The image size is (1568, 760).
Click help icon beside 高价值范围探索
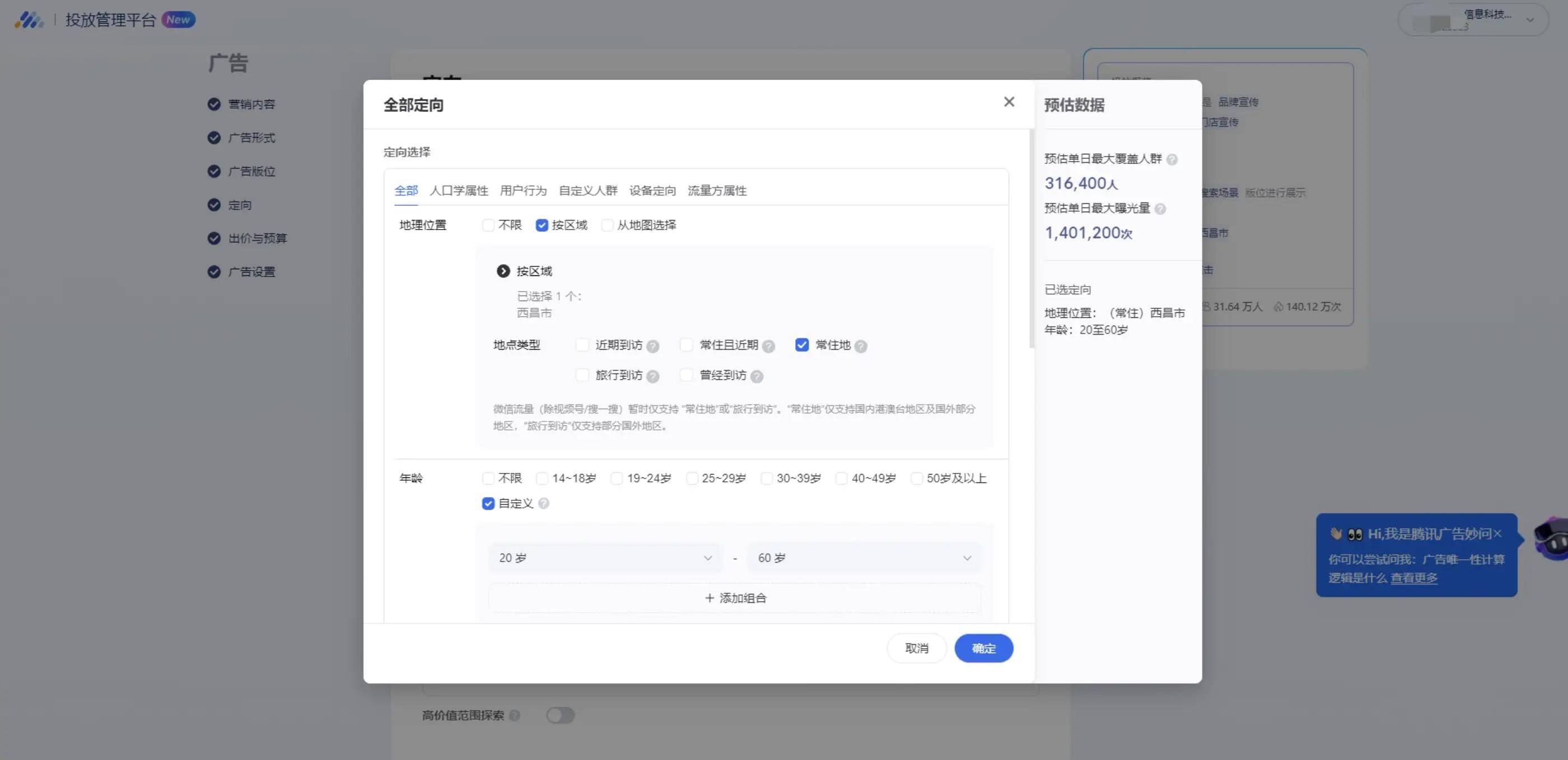pyautogui.click(x=514, y=716)
